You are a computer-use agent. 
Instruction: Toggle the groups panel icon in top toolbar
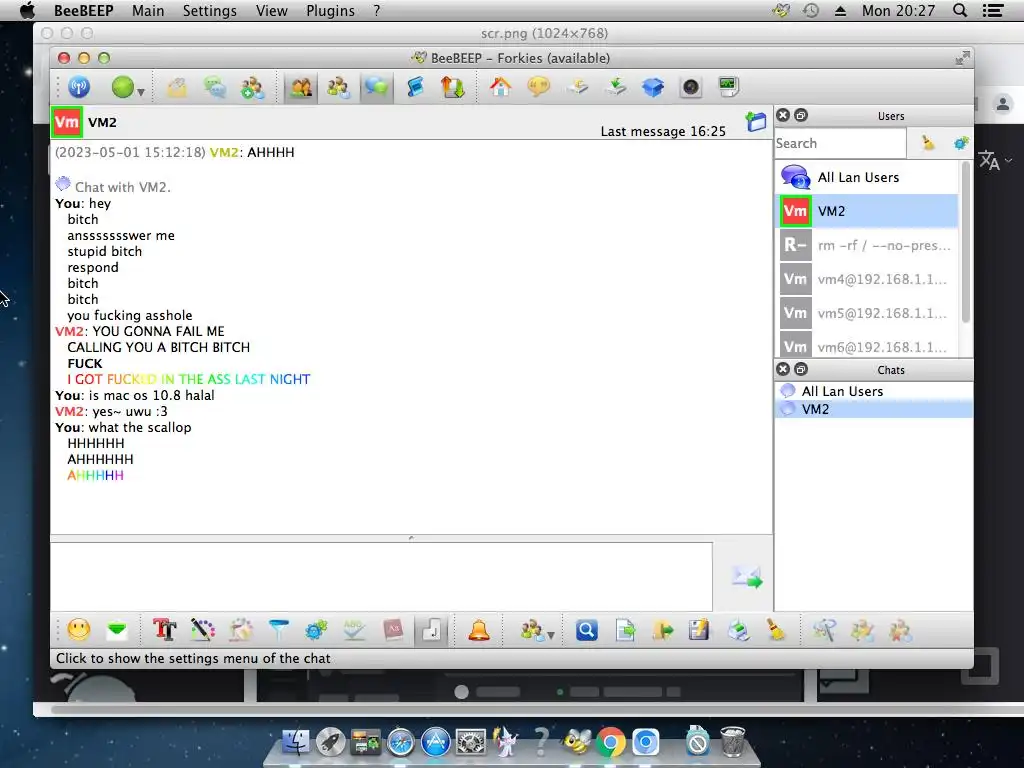pos(338,88)
